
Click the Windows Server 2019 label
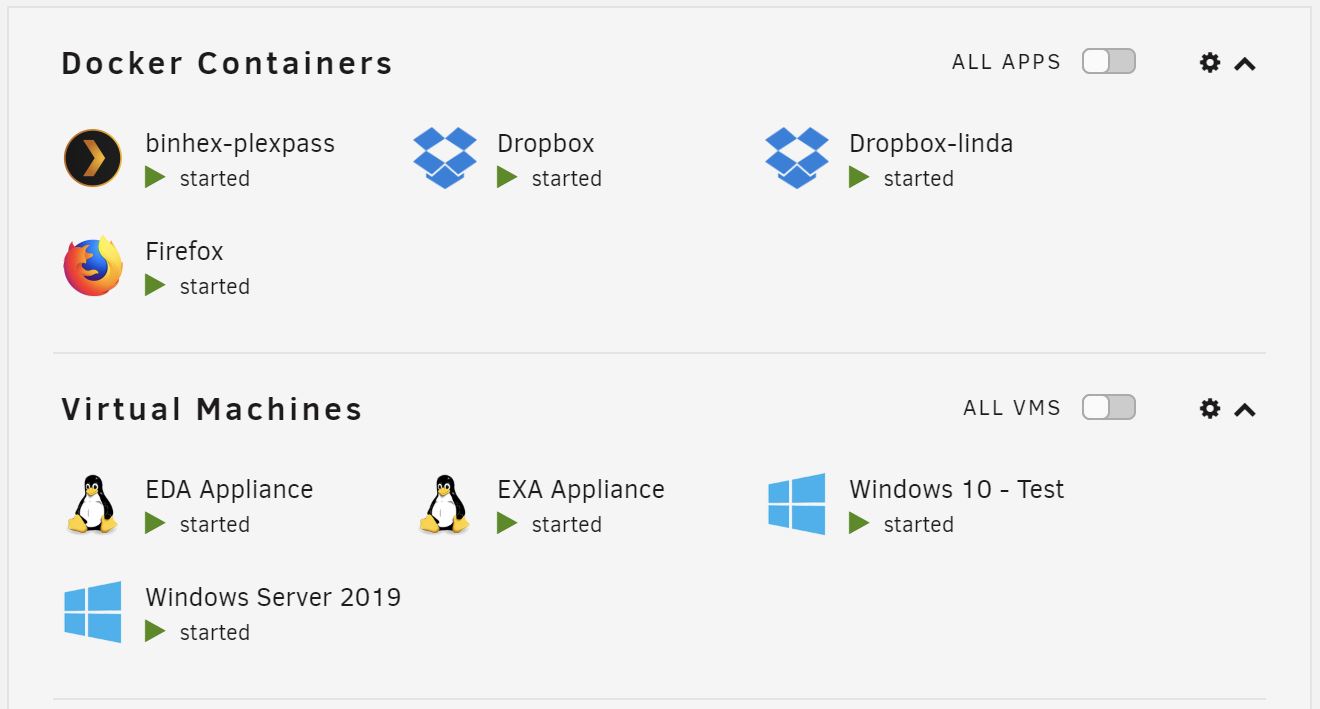273,597
